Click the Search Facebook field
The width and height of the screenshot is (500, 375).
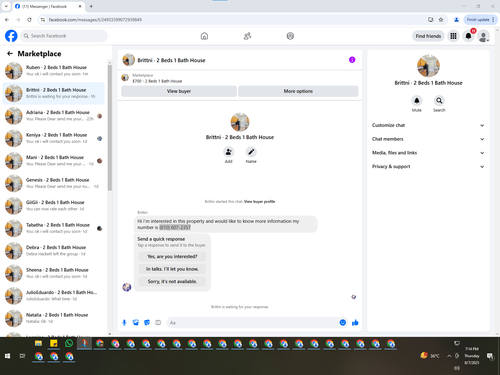pos(64,36)
